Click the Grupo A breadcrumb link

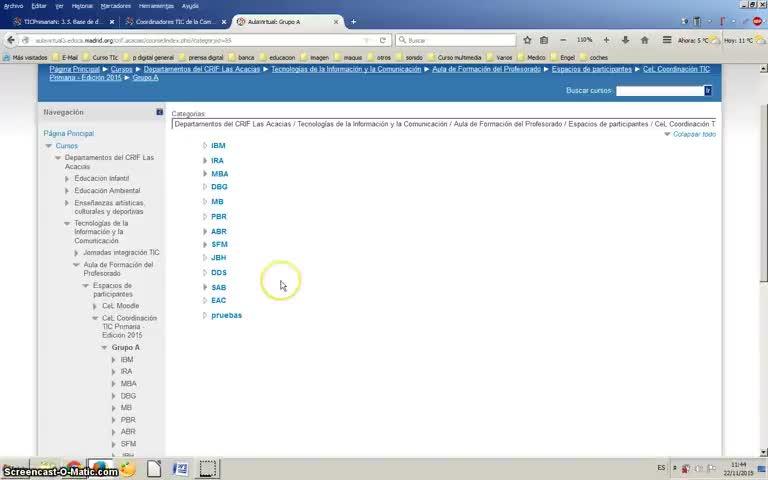[145, 77]
